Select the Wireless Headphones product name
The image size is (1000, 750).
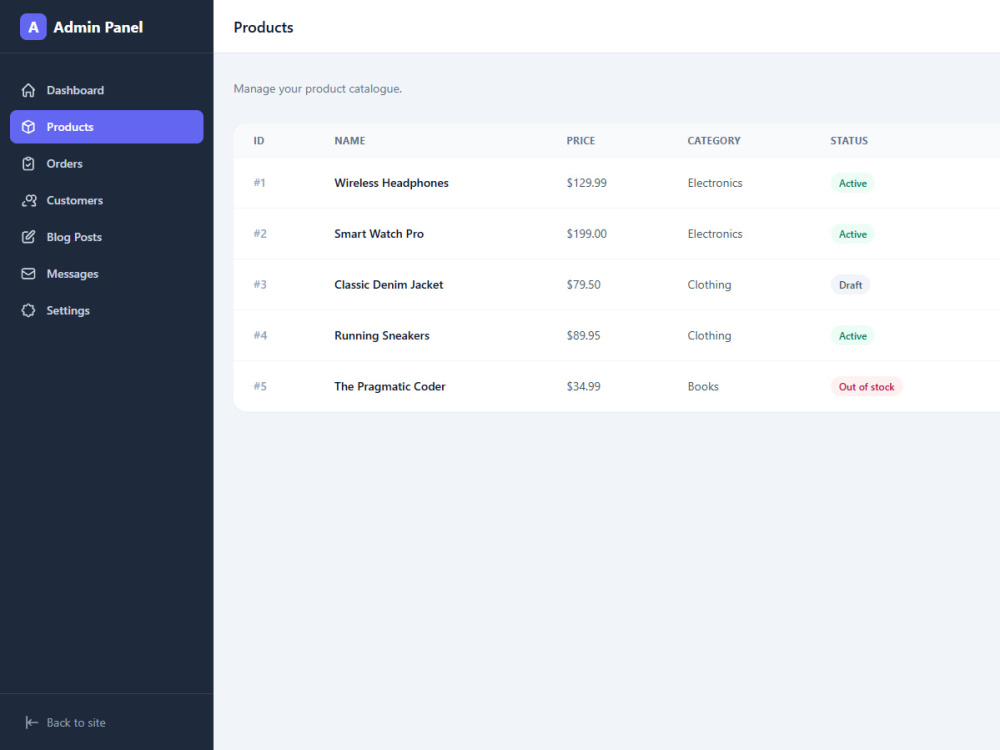(391, 183)
